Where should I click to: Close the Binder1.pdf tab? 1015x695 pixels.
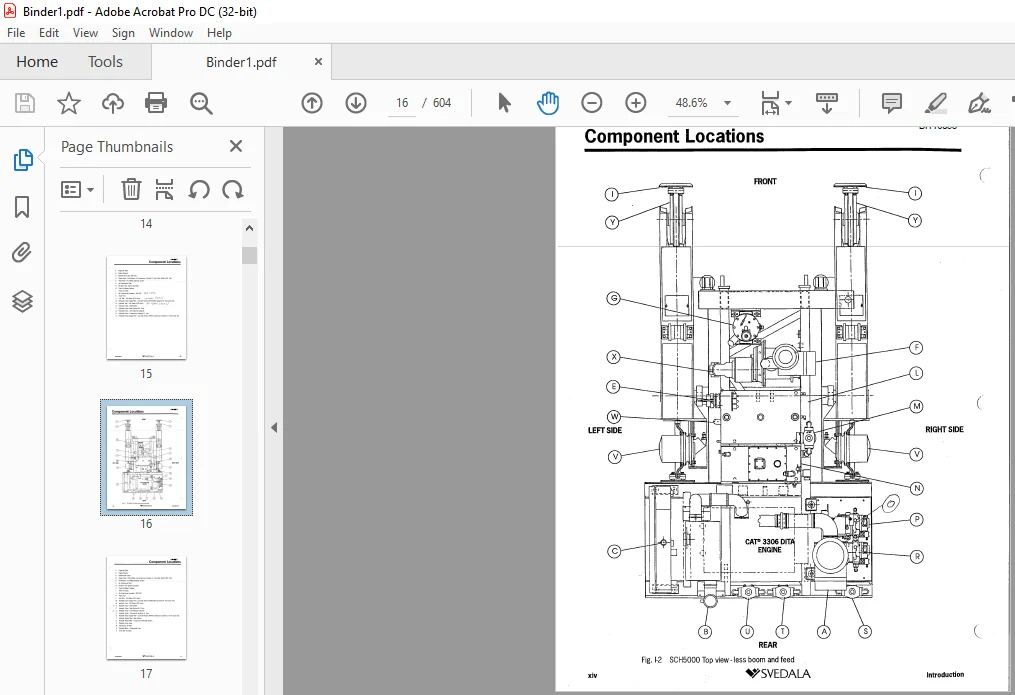point(318,61)
